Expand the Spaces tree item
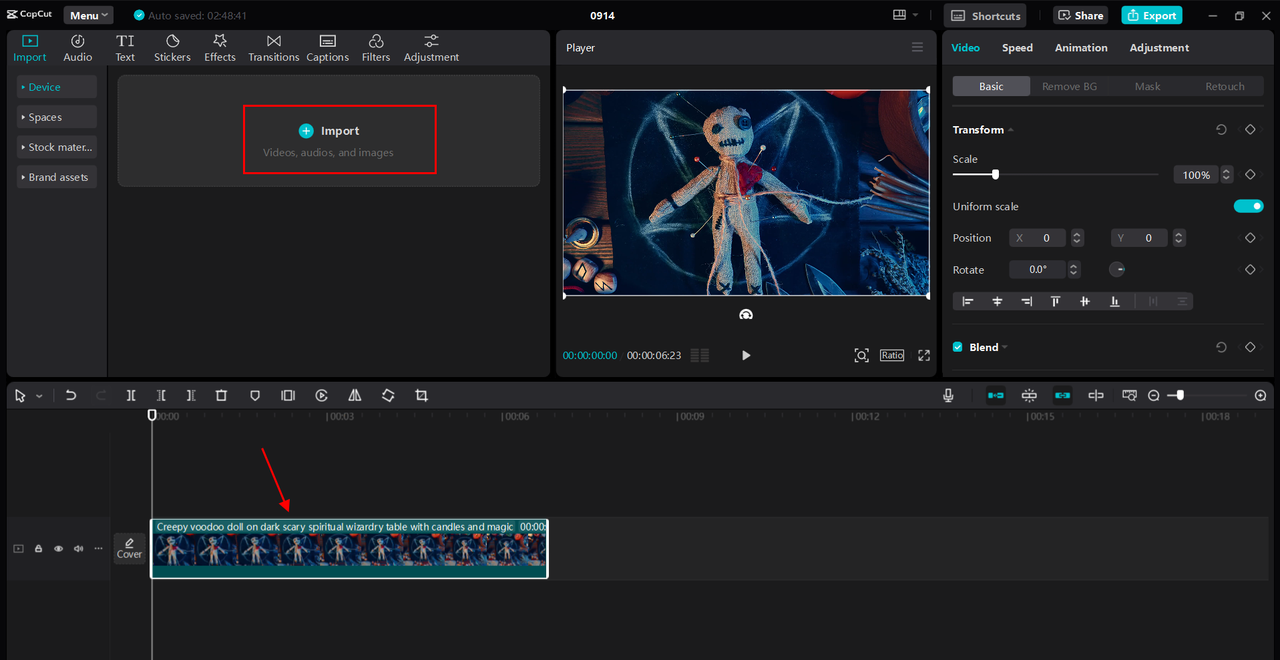The width and height of the screenshot is (1280, 660). 57,117
